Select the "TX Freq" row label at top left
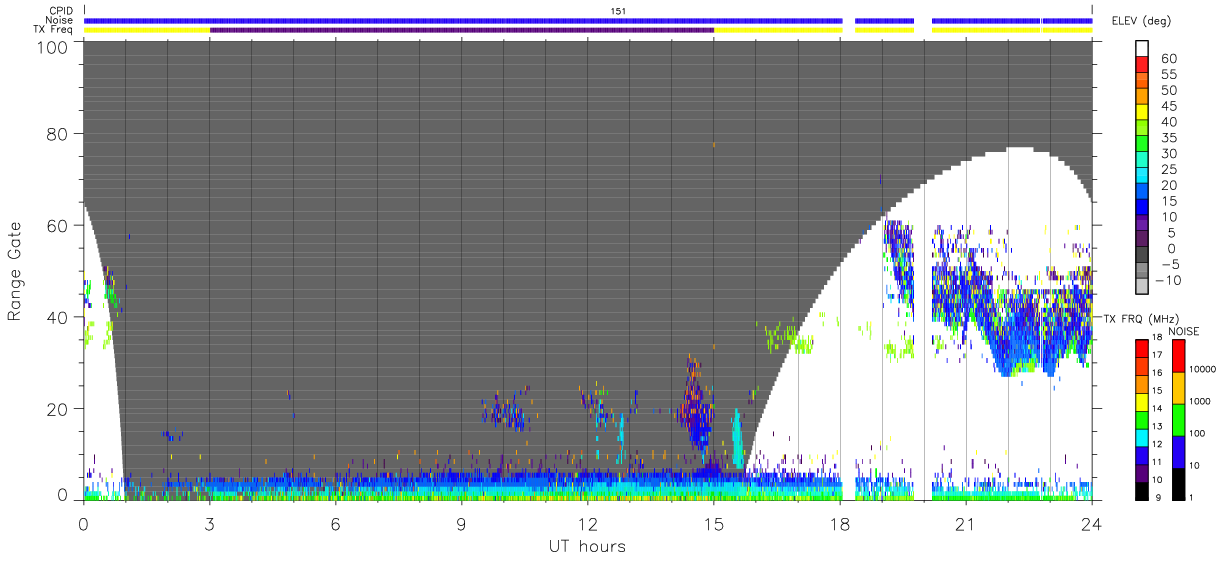This screenshot has width=1228, height=567. click(53, 29)
